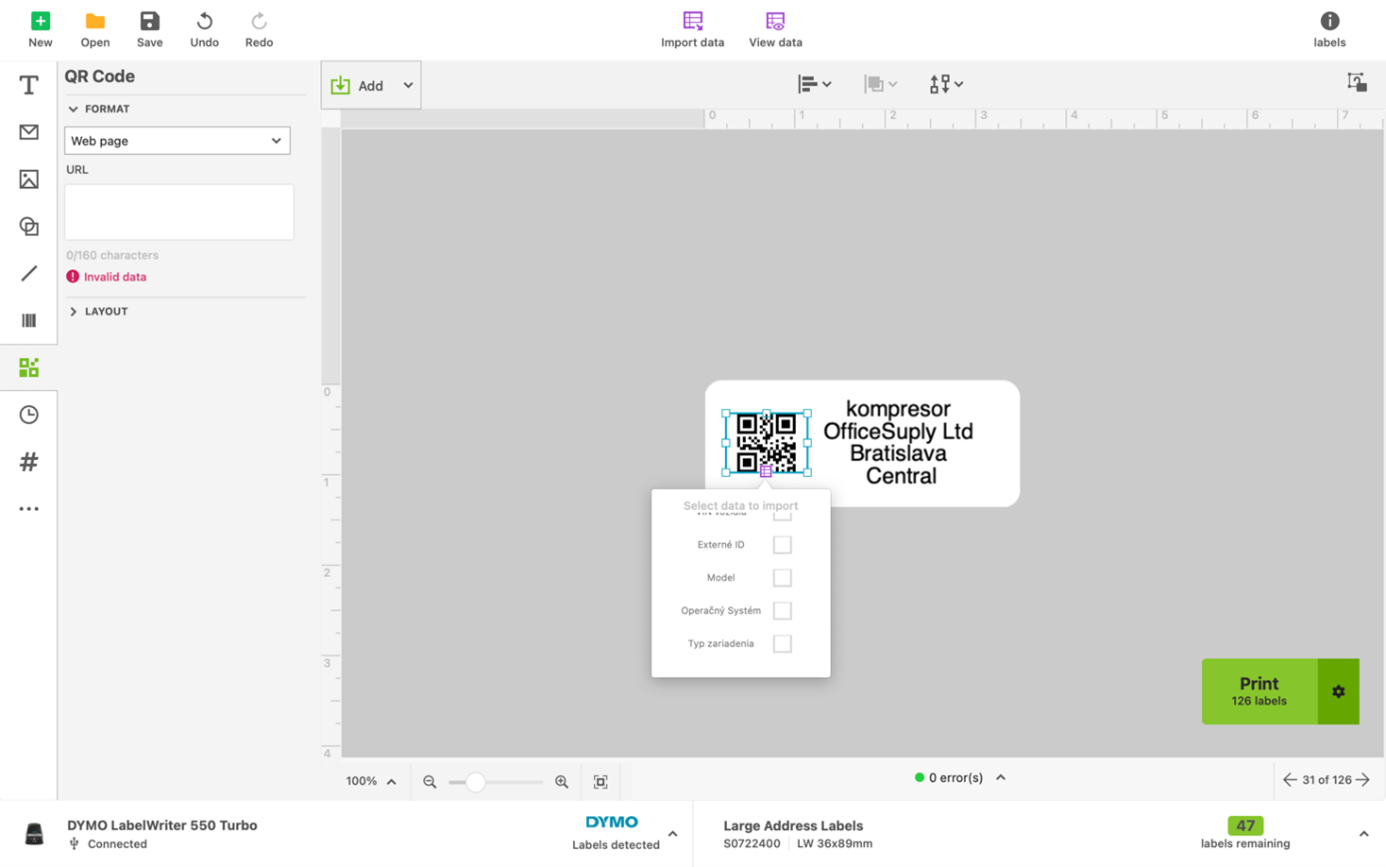Screen dimensions: 1386x867
Task: Open Import data
Action: point(692,29)
